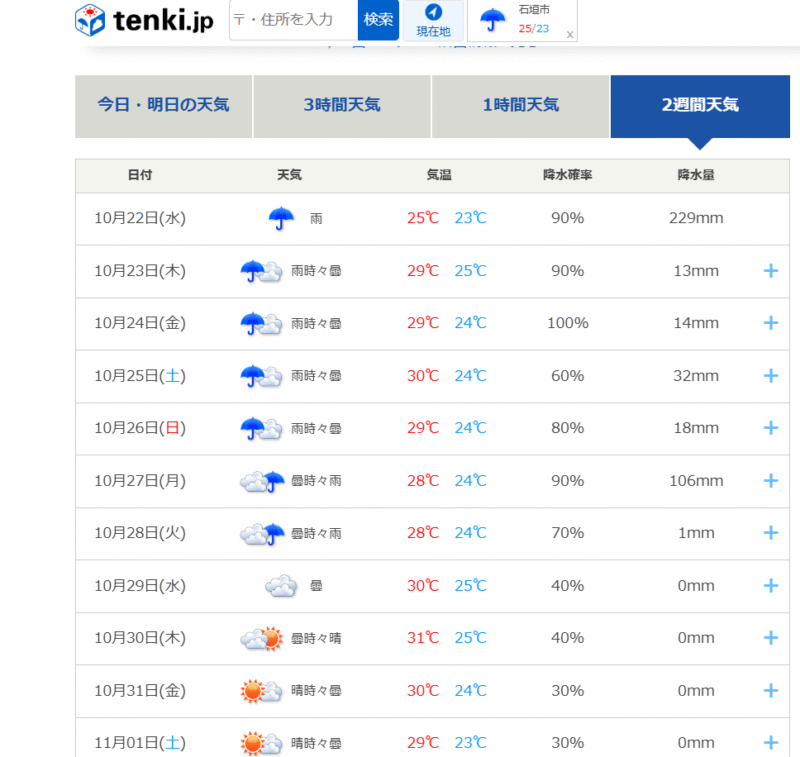The height and width of the screenshot is (757, 800).
Task: Click the umbrella icon for 石垣市
Action: pyautogui.click(x=492, y=20)
